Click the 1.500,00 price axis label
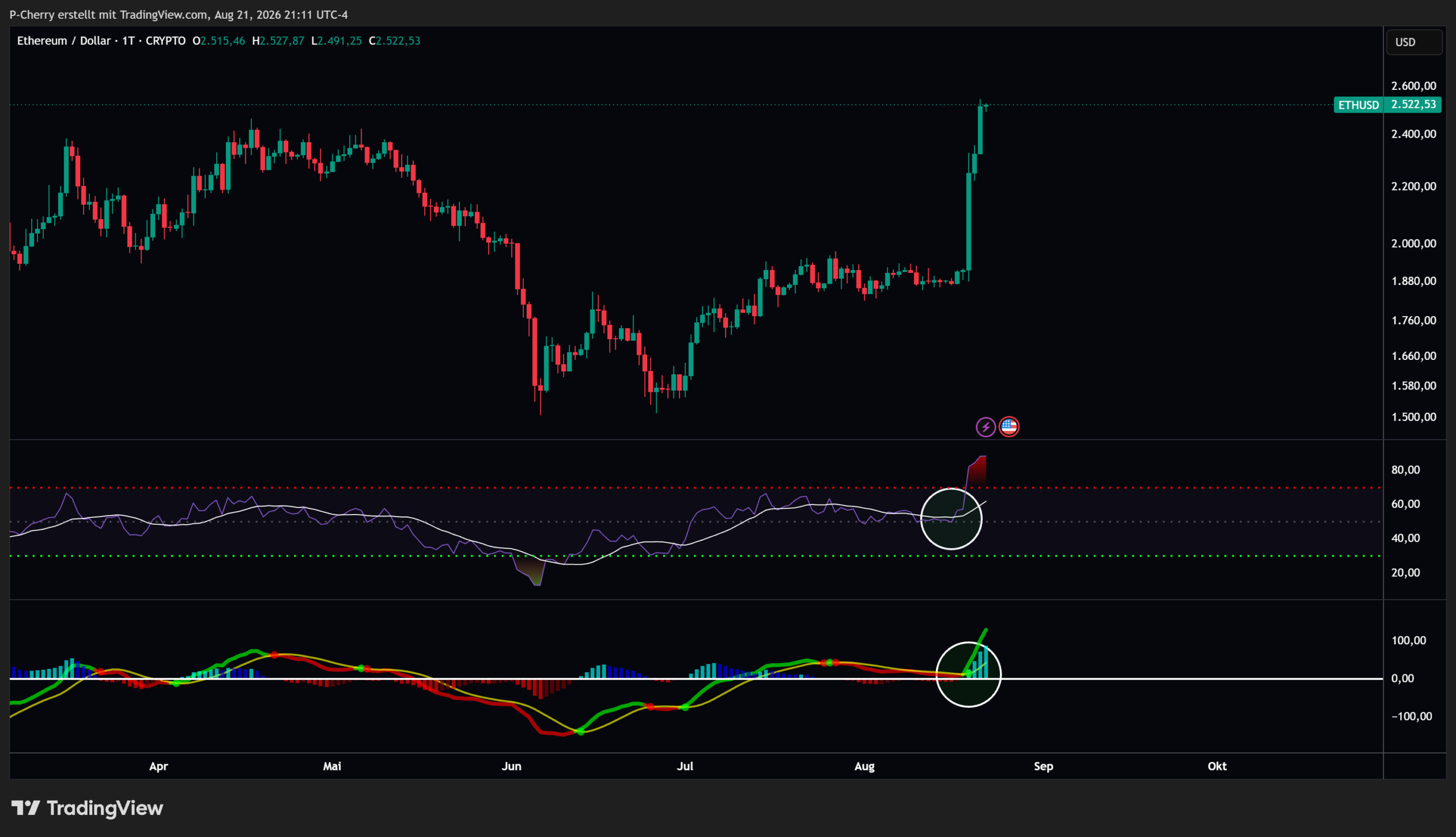The image size is (1456, 837). (x=1413, y=417)
